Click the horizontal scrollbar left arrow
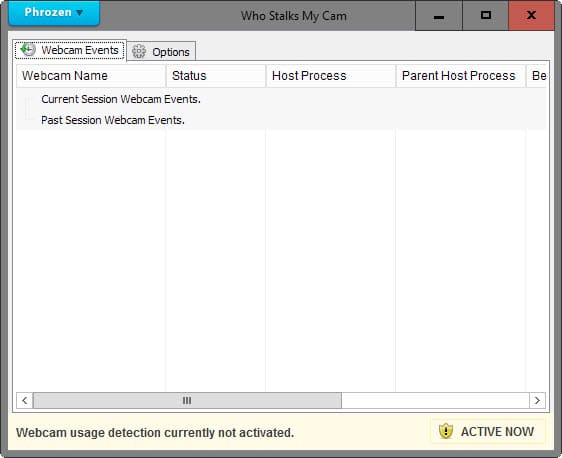The height and width of the screenshot is (458, 562). click(25, 400)
